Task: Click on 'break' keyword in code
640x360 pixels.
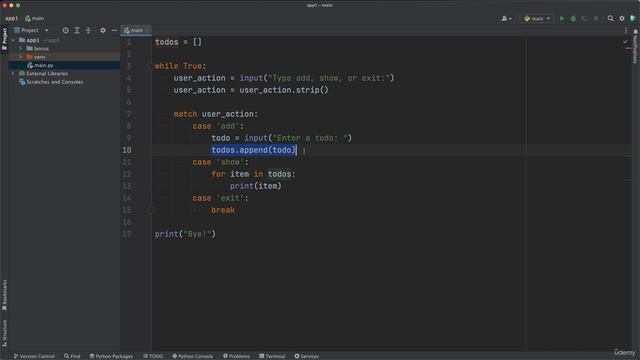Action: click(x=223, y=210)
